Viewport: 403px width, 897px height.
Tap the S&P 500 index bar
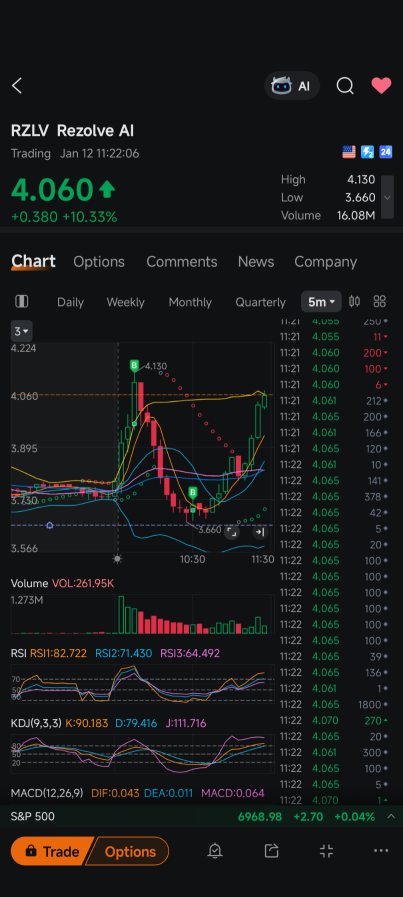[x=202, y=816]
